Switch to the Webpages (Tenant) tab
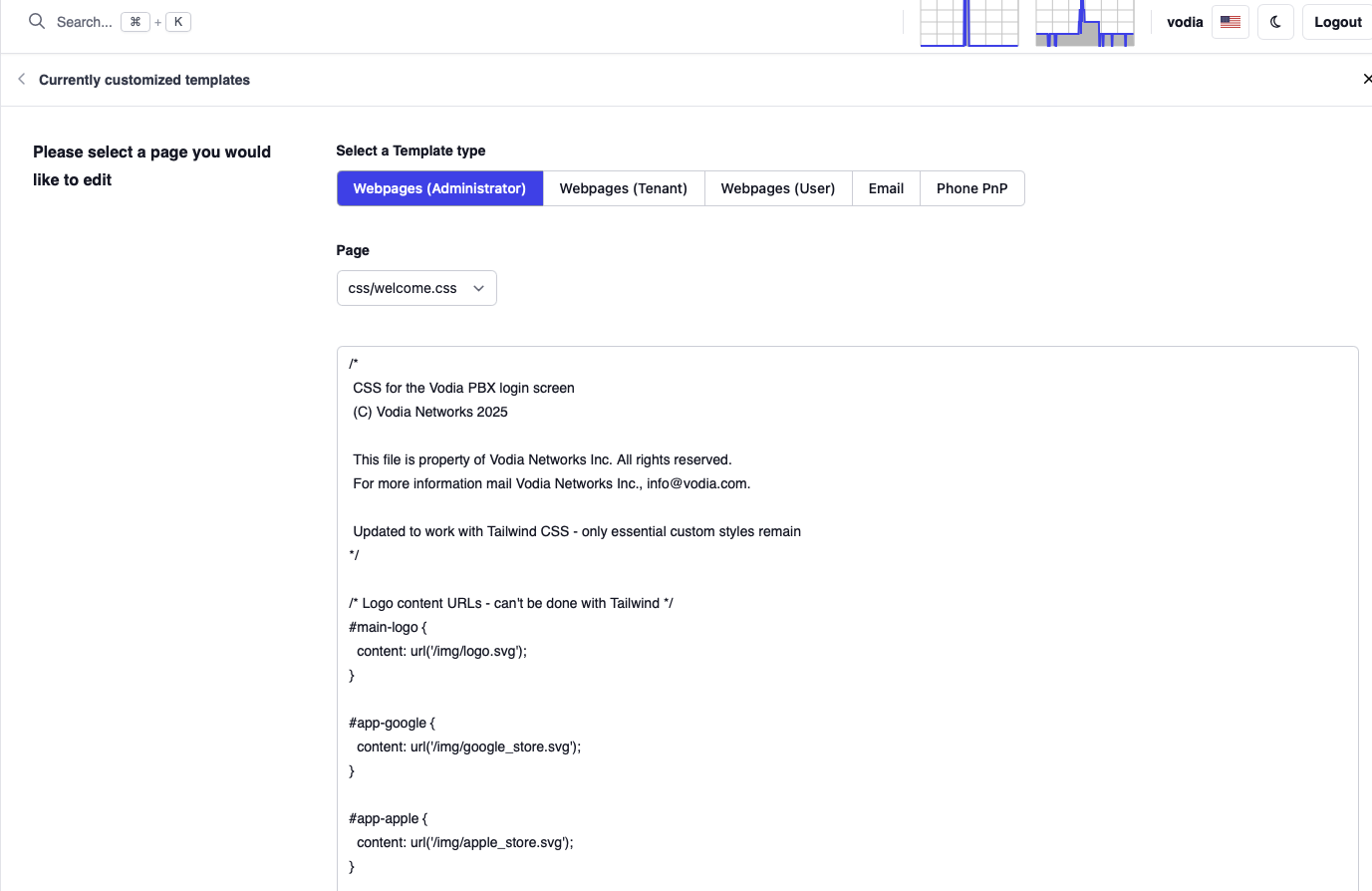Viewport: 1372px width, 891px height. click(623, 188)
